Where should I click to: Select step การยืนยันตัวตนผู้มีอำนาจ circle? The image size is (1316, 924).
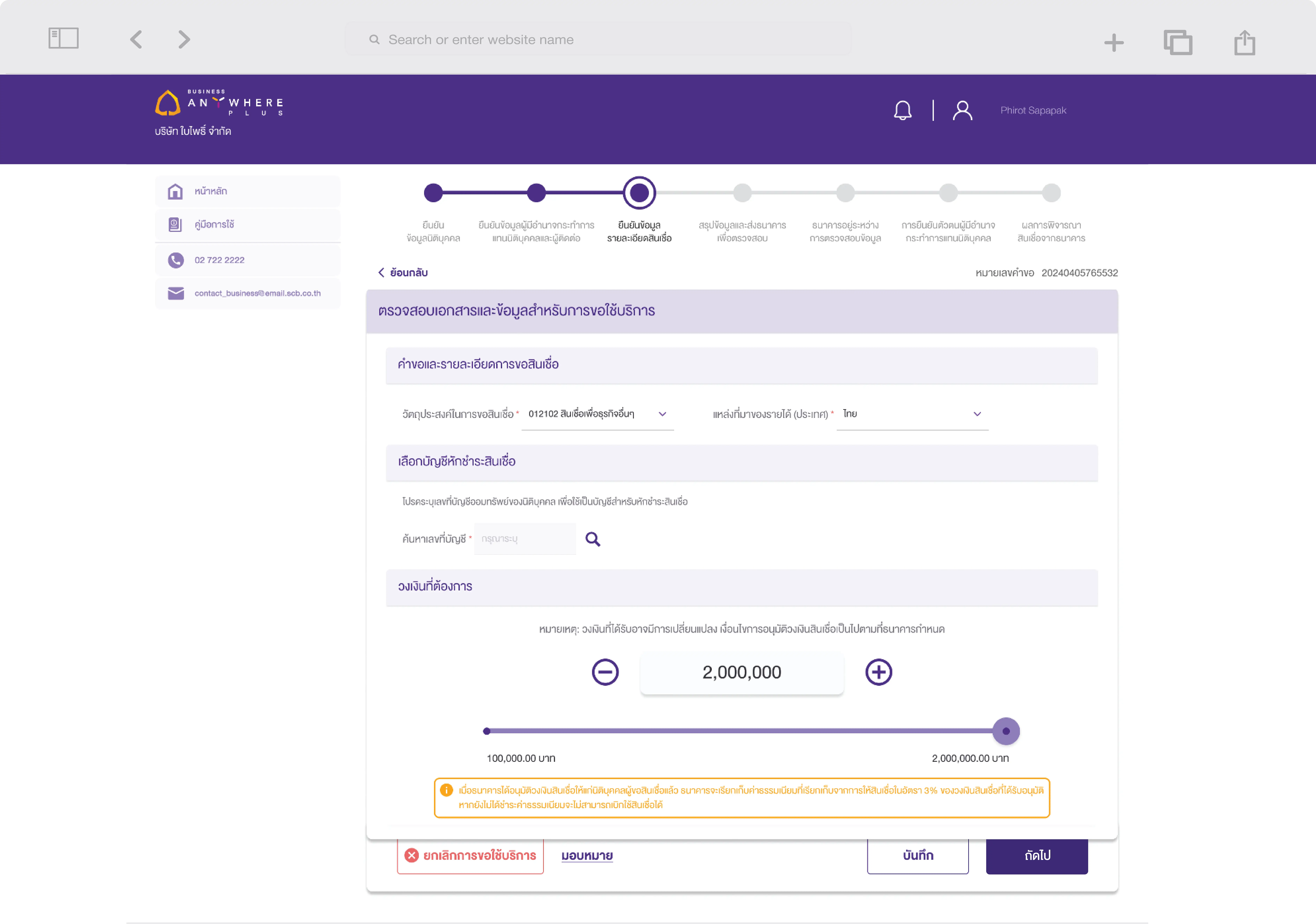pyautogui.click(x=949, y=193)
